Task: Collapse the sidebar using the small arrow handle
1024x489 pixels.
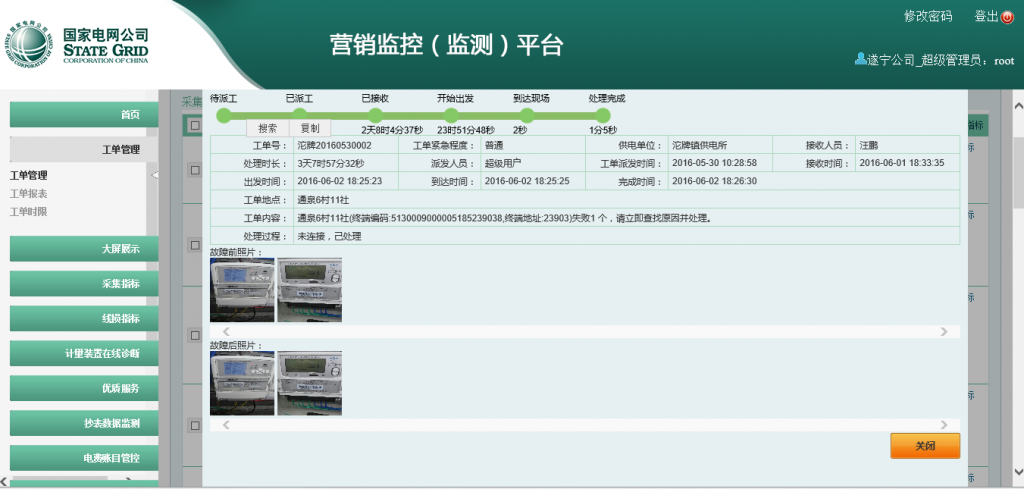Action: pyautogui.click(x=154, y=176)
